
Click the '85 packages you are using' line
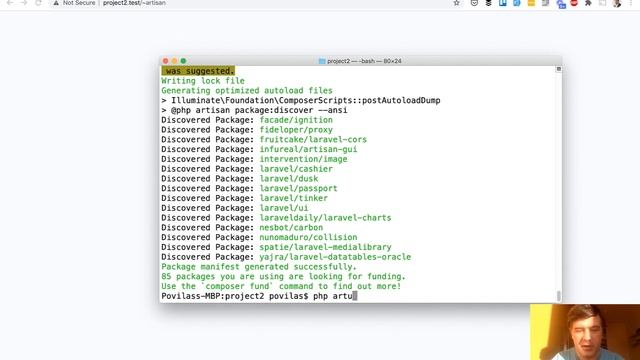283,277
